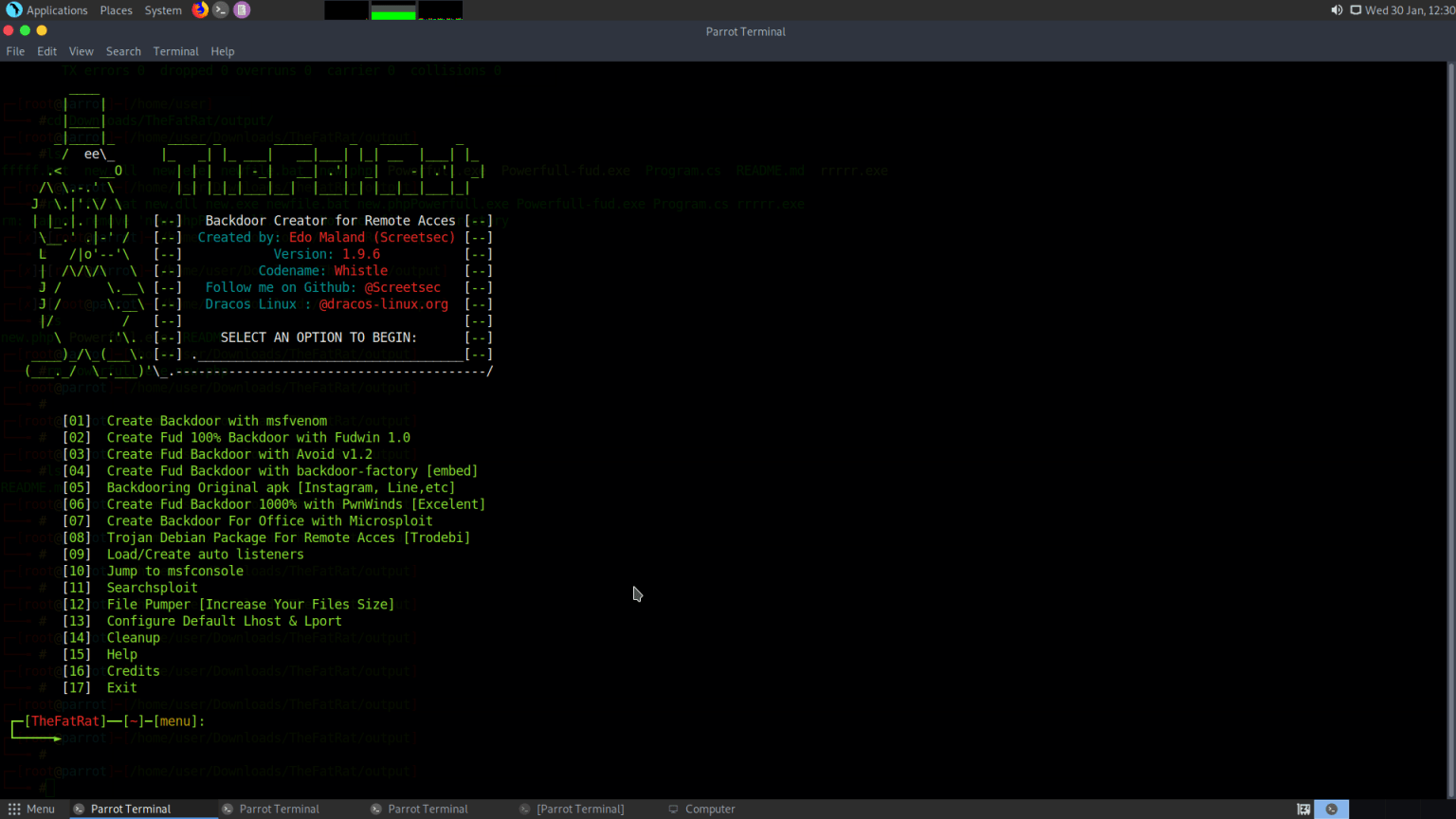Click the @dracos-linux.org link
Screen dimensions: 1456x819
tap(383, 303)
